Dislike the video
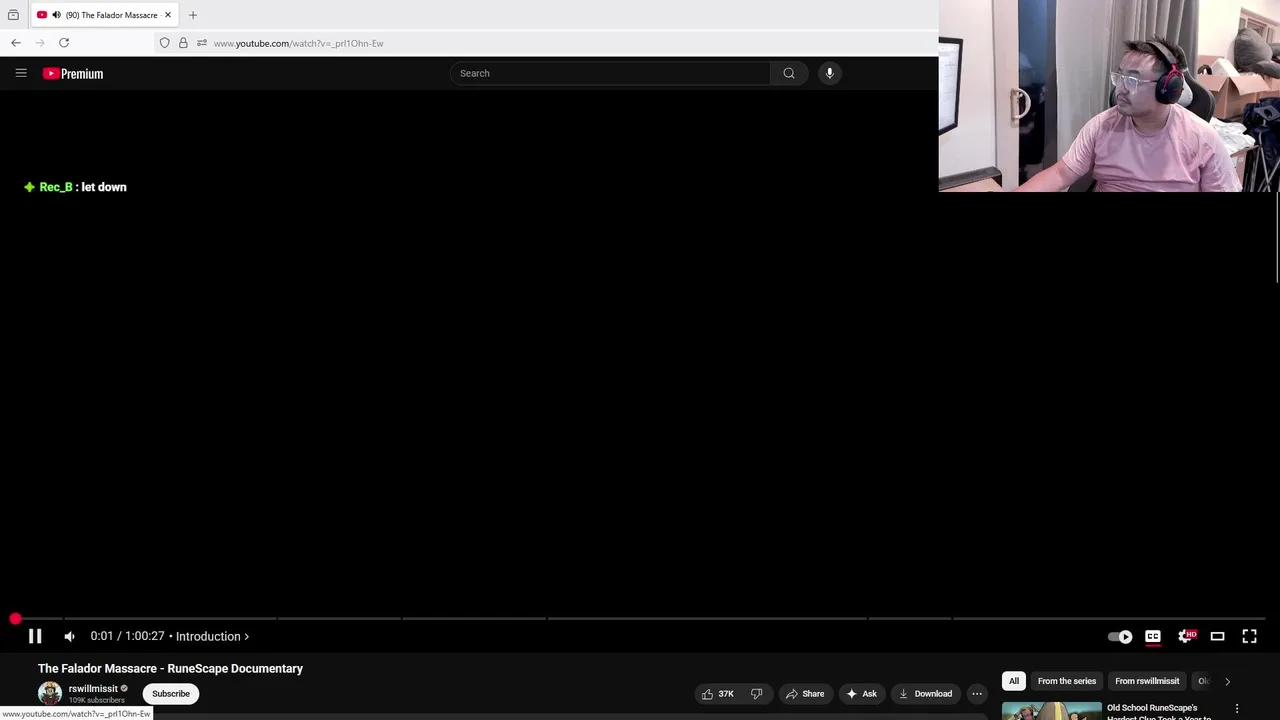The height and width of the screenshot is (720, 1280). [x=757, y=693]
